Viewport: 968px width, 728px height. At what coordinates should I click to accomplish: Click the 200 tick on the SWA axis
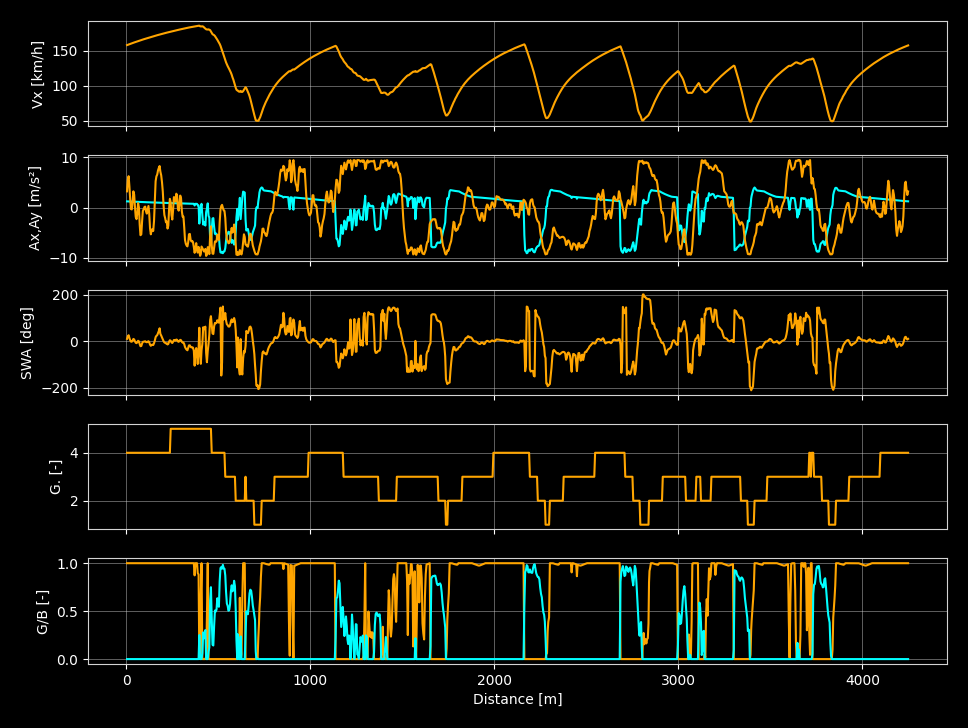coord(65,296)
